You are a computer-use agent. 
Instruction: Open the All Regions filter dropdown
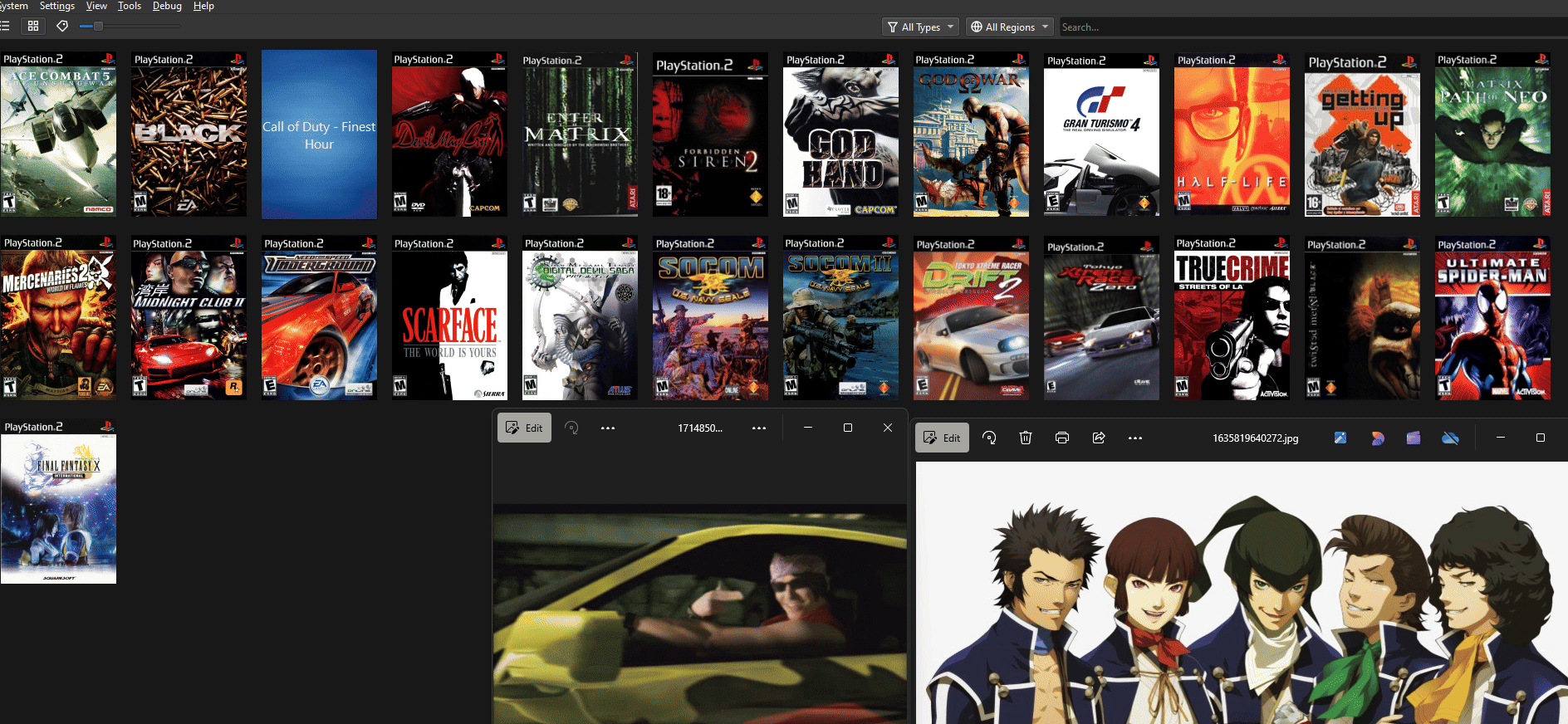tap(1009, 27)
